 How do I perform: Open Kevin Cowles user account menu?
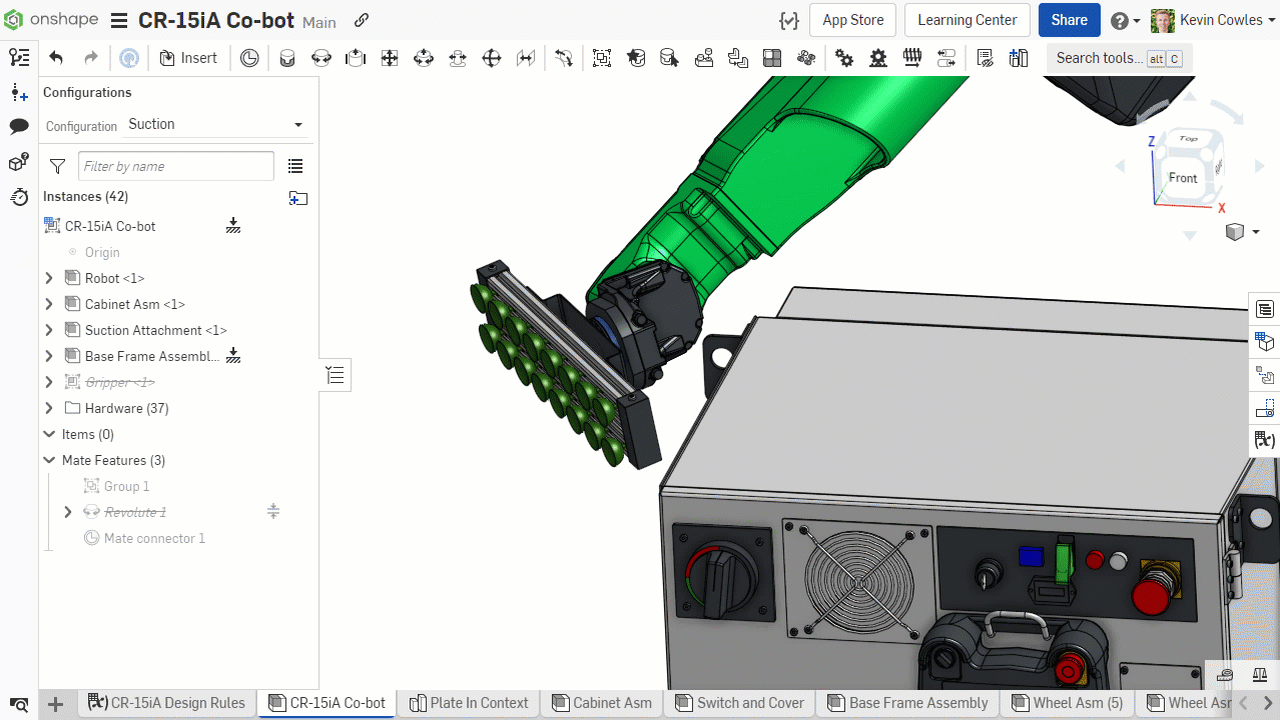(1215, 20)
